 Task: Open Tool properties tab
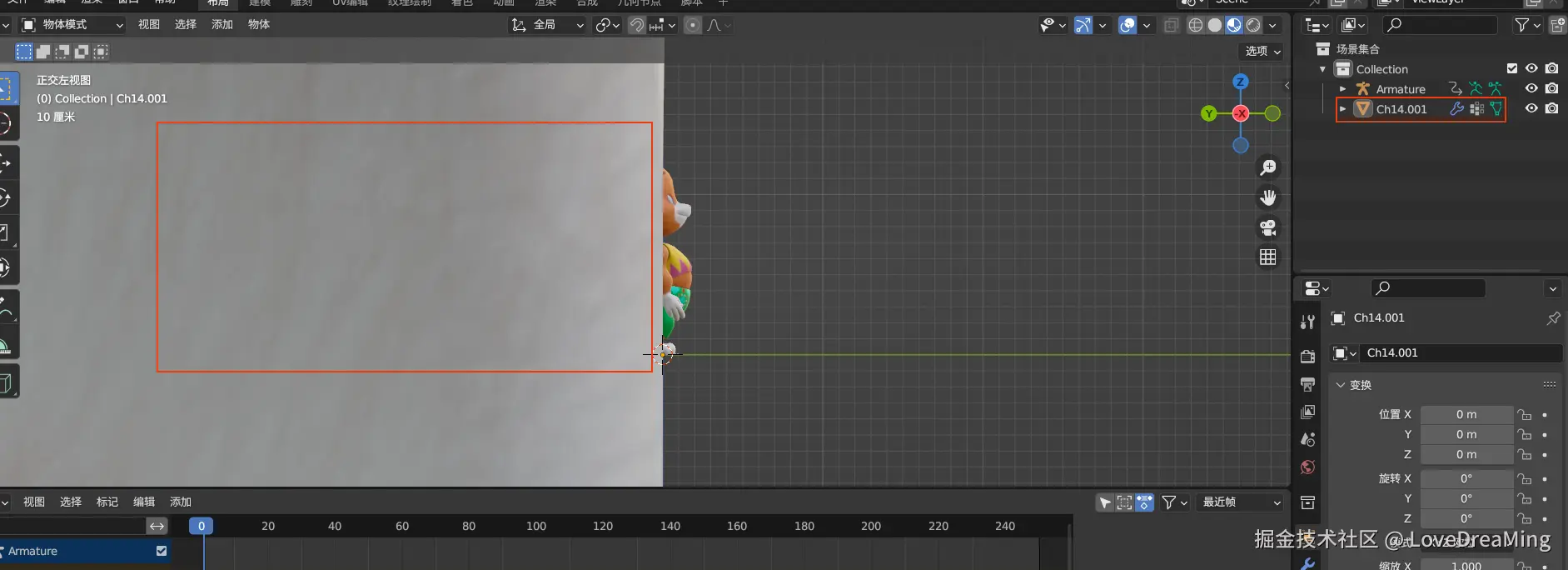pyautogui.click(x=1308, y=322)
